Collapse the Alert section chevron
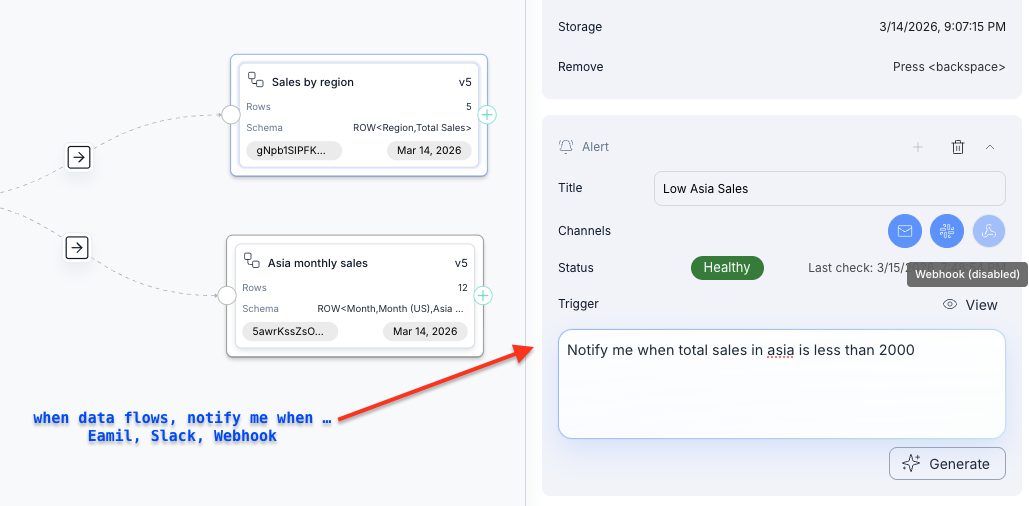Image resolution: width=1029 pixels, height=506 pixels. [x=990, y=147]
